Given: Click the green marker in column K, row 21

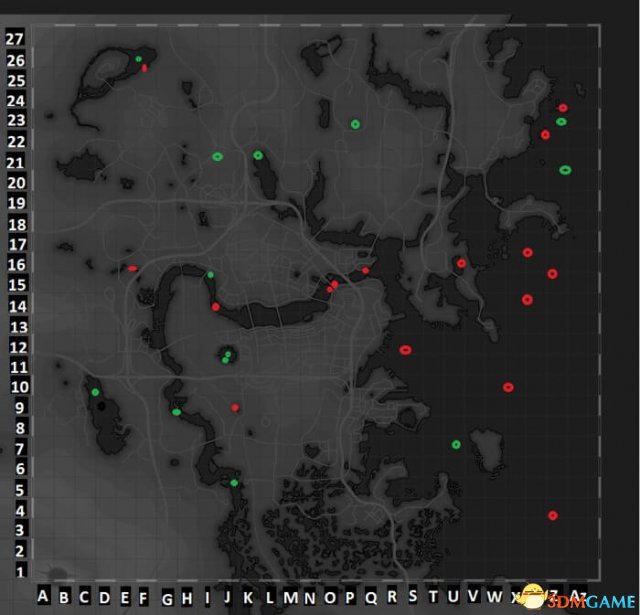Looking at the screenshot, I should (258, 155).
